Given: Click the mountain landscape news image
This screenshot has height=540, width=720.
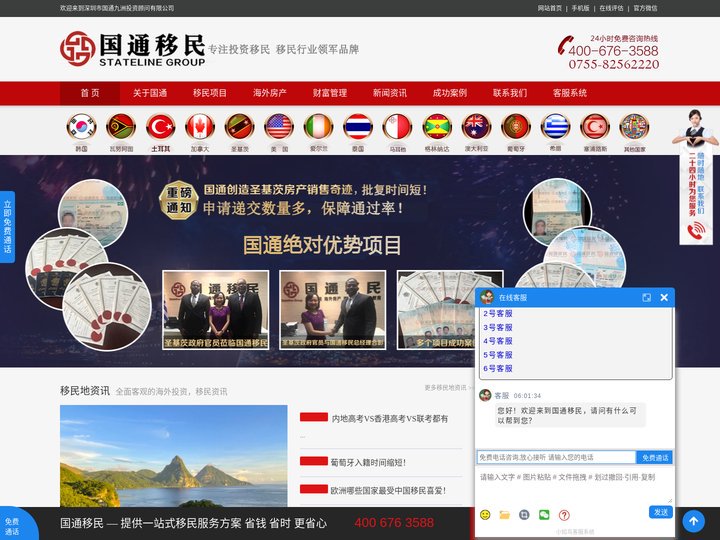Looking at the screenshot, I should tap(174, 456).
